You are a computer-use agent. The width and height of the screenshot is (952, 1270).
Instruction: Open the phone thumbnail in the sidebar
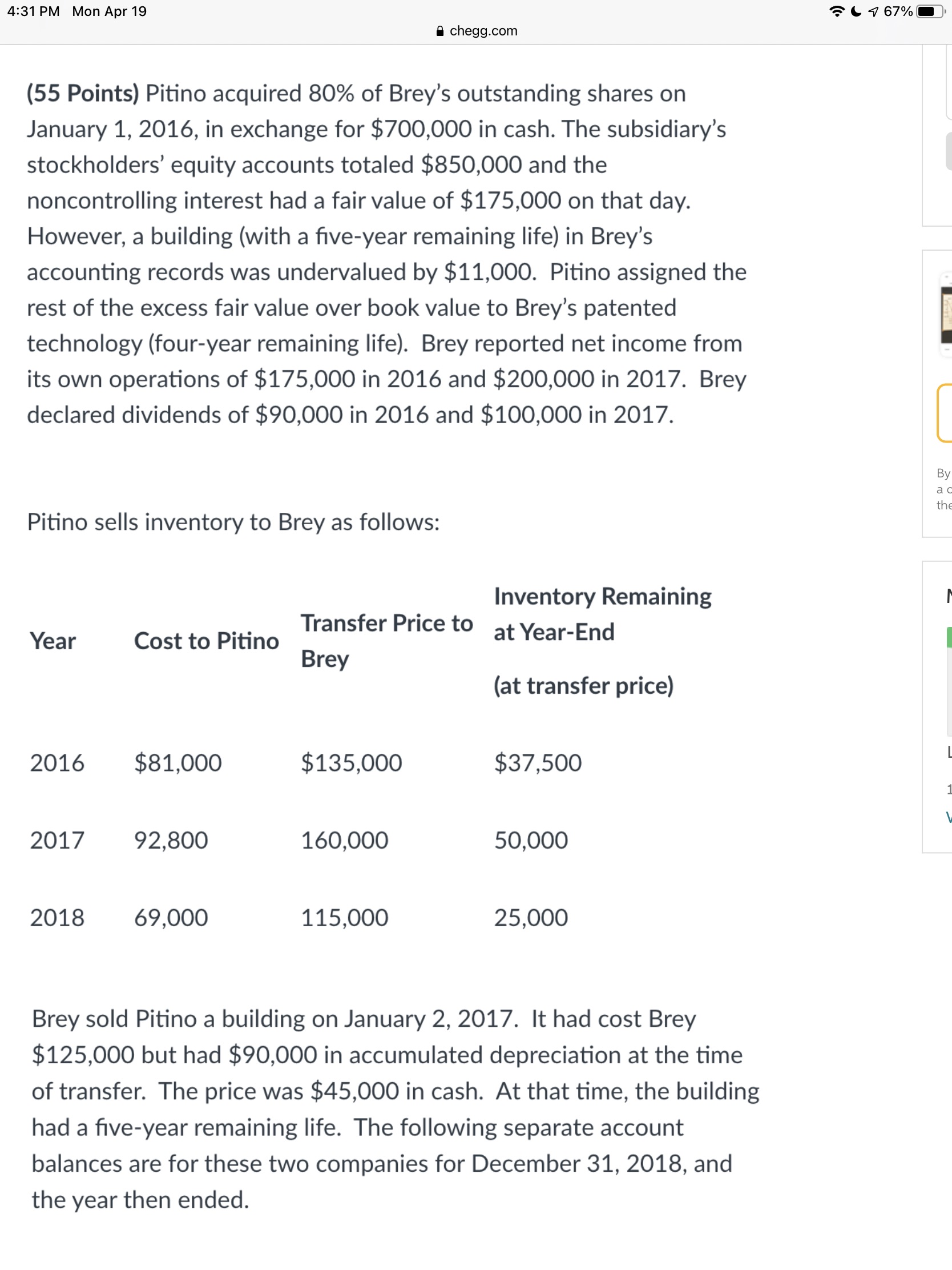click(x=946, y=315)
